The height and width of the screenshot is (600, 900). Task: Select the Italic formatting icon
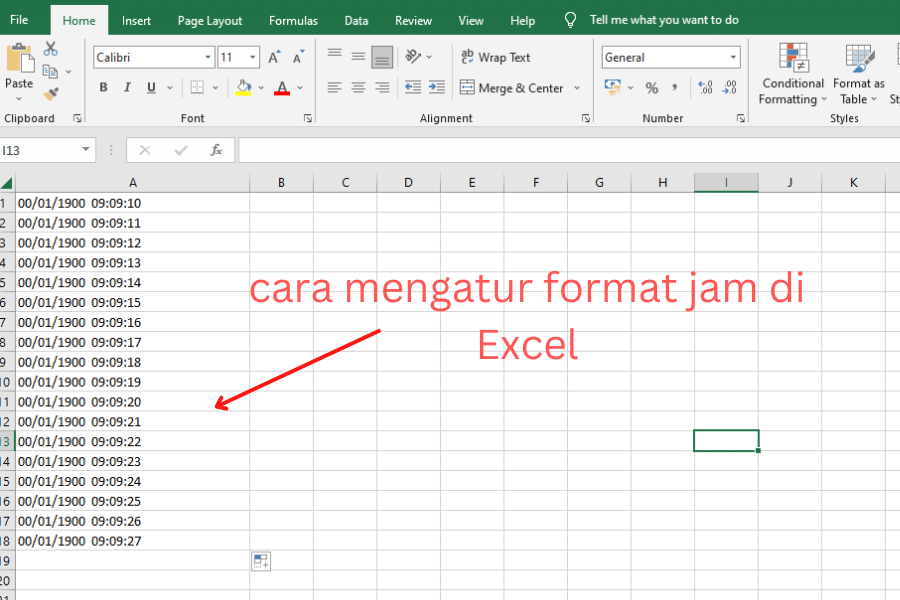[x=127, y=88]
